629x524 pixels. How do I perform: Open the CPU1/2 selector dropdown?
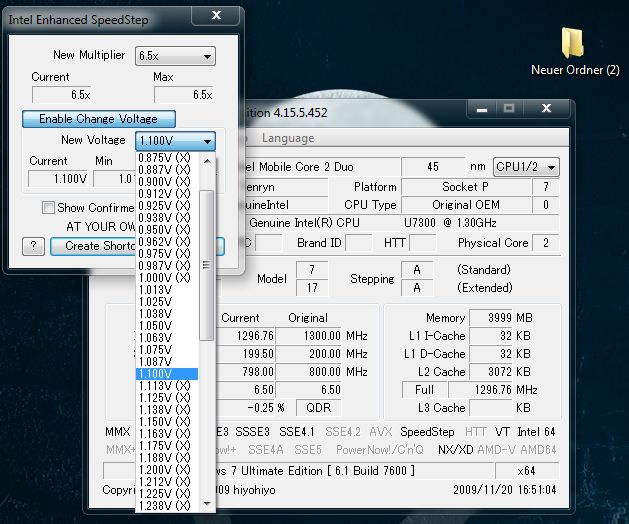pos(526,167)
